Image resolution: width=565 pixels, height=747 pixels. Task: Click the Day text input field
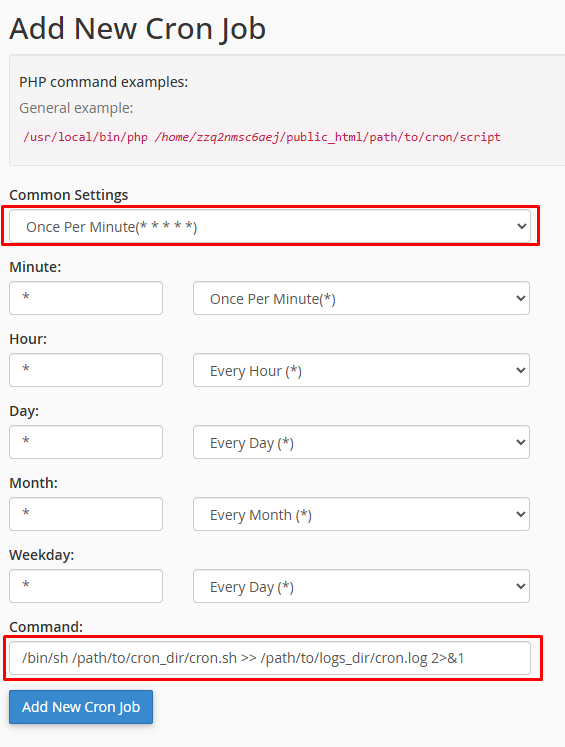point(86,442)
